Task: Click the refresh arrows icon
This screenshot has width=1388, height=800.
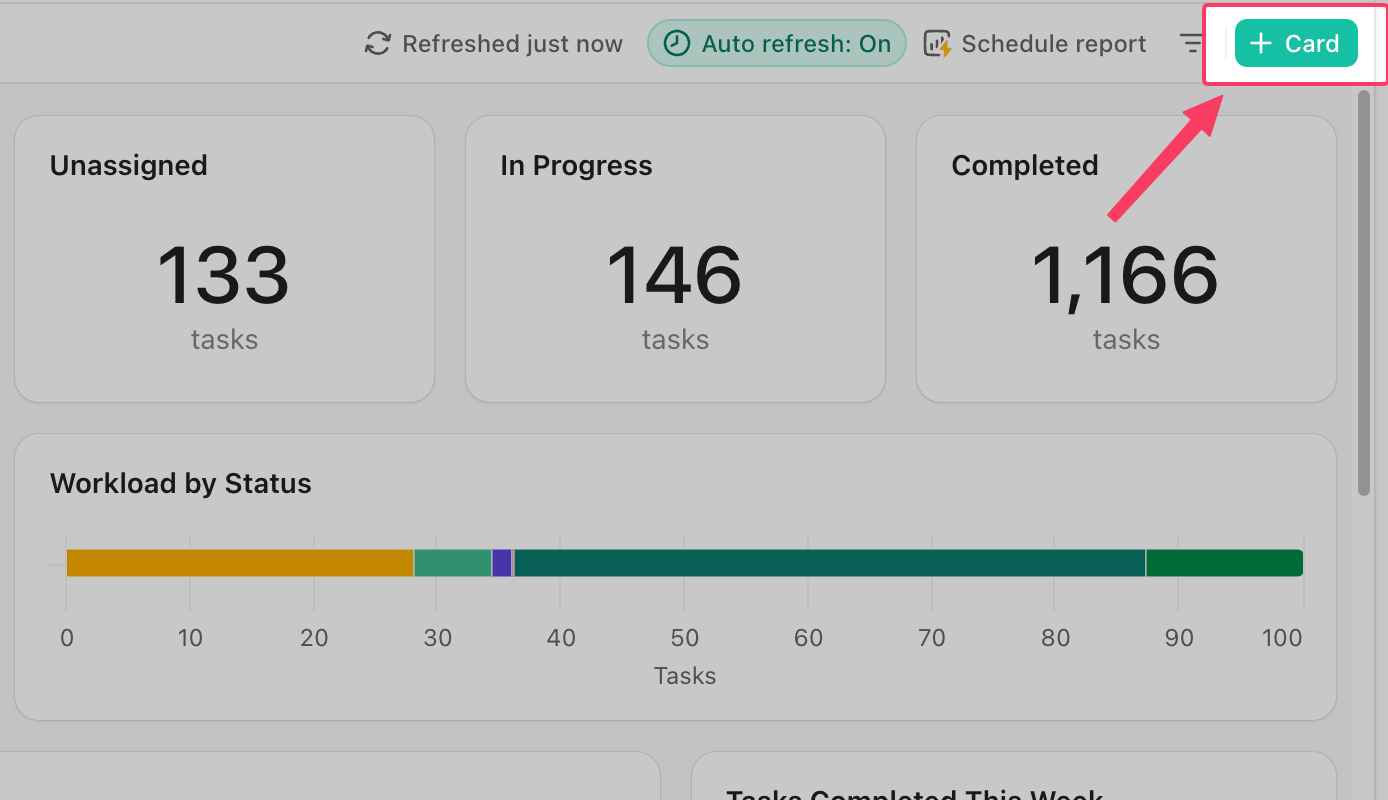Action: pos(377,44)
